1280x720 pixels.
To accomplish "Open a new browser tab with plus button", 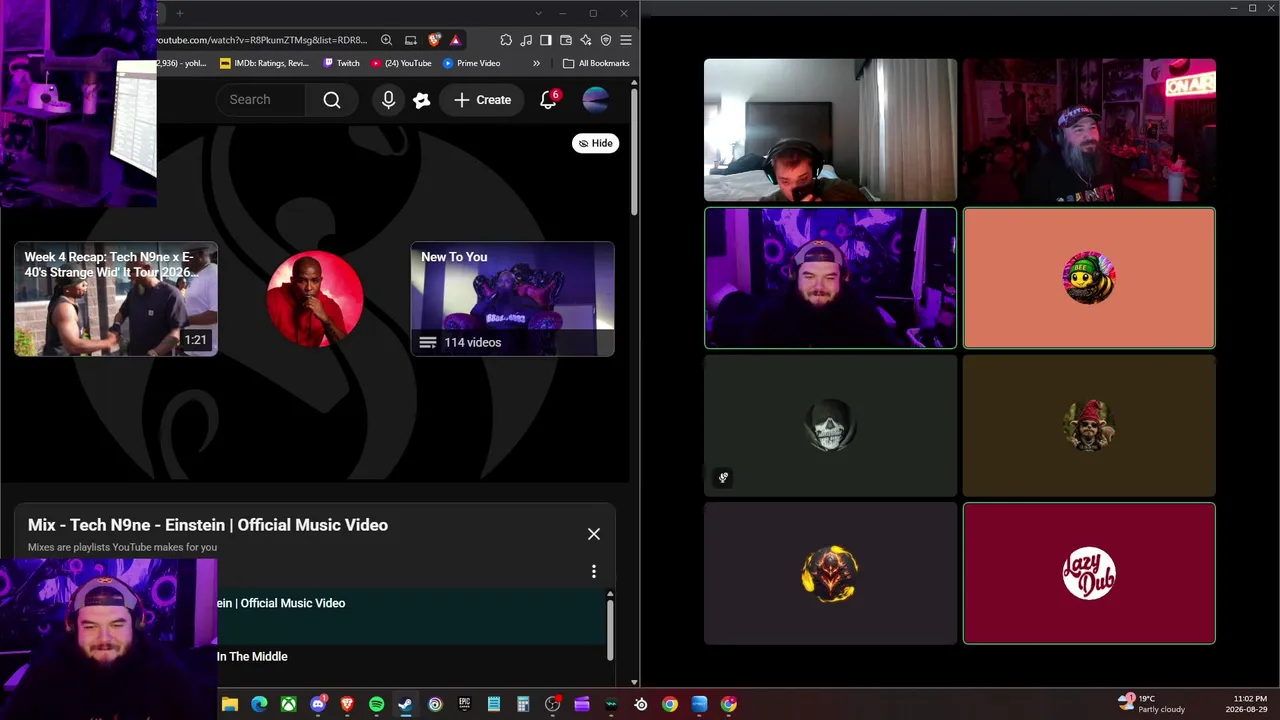I will click(180, 13).
